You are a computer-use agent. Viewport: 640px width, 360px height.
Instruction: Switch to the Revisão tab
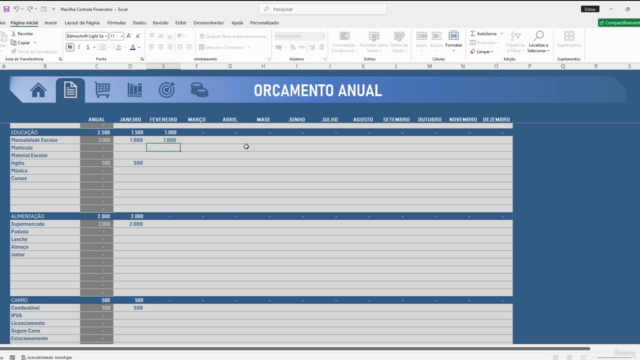[x=160, y=23]
